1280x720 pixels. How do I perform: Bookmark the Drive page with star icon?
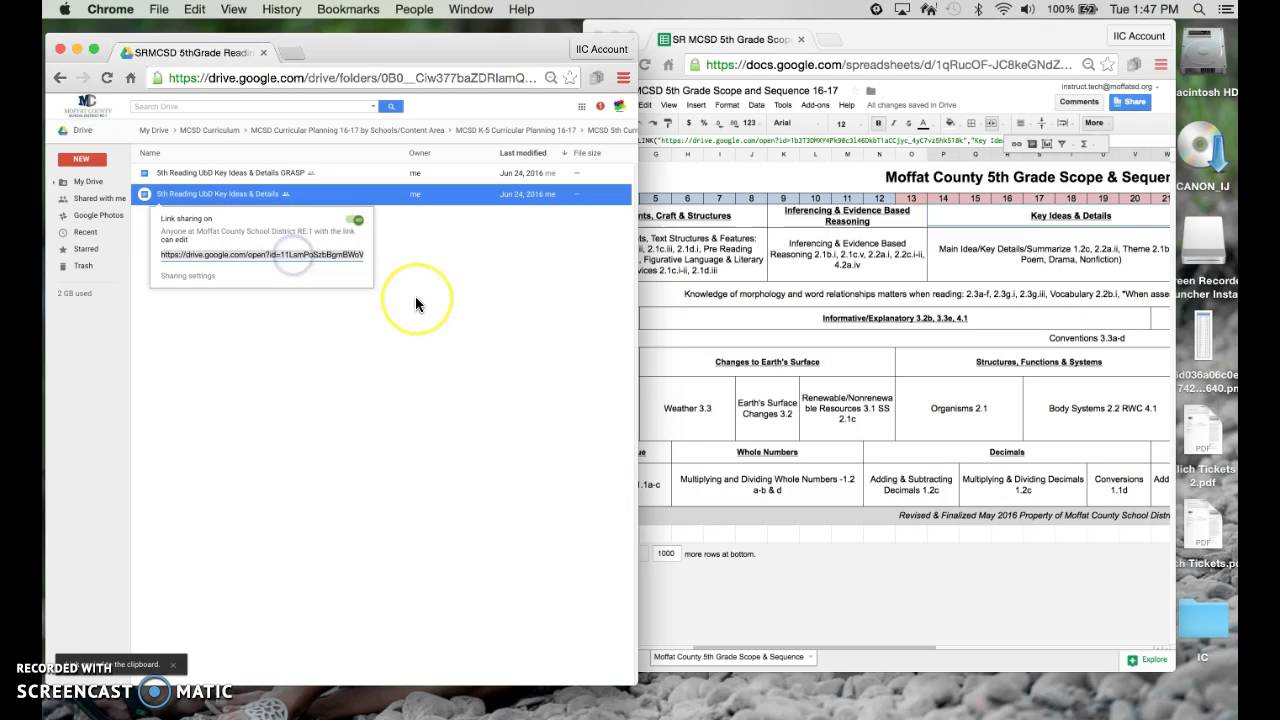tap(570, 77)
